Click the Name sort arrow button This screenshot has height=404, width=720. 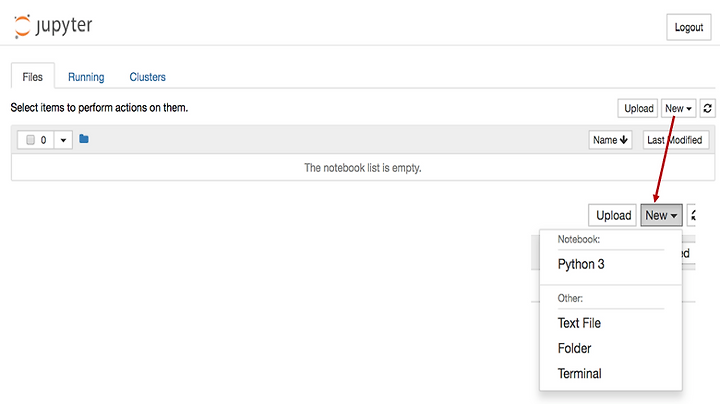[x=610, y=140]
